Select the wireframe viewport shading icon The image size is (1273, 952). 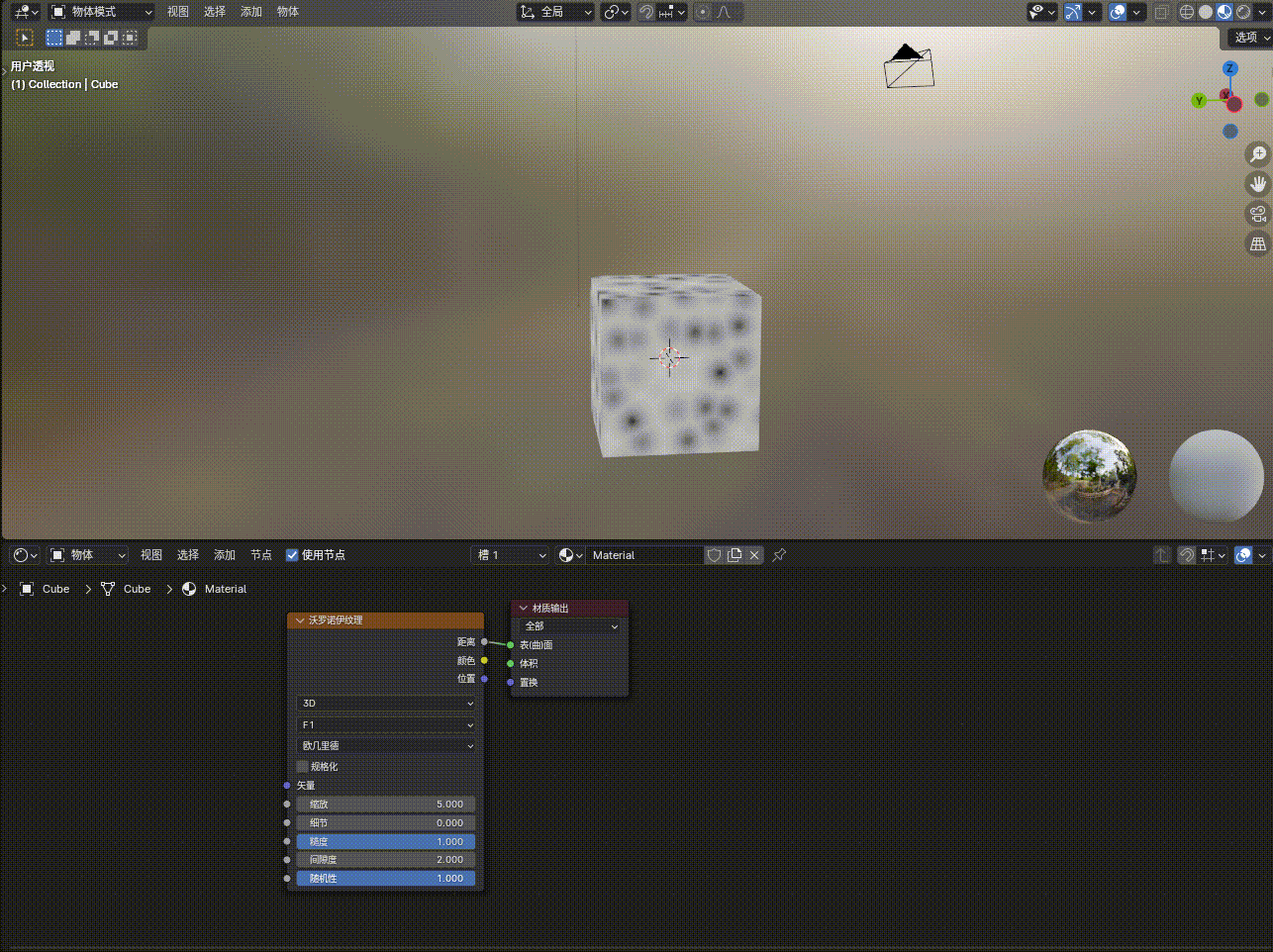point(1186,12)
